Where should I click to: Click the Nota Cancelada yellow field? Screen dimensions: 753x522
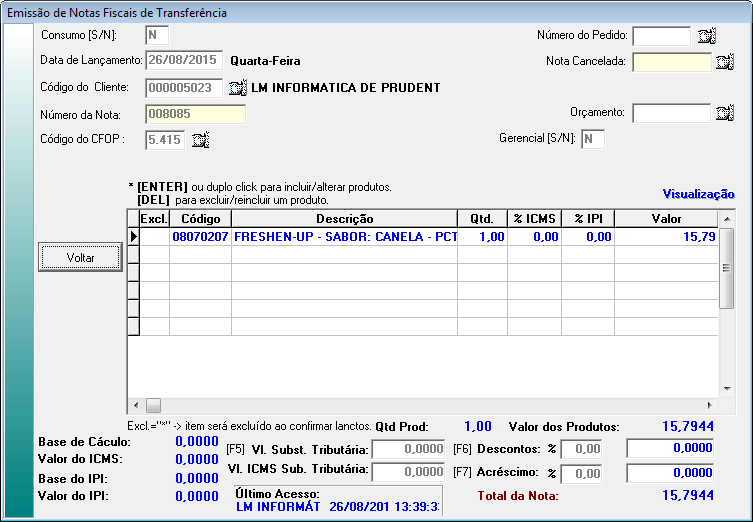(x=670, y=62)
